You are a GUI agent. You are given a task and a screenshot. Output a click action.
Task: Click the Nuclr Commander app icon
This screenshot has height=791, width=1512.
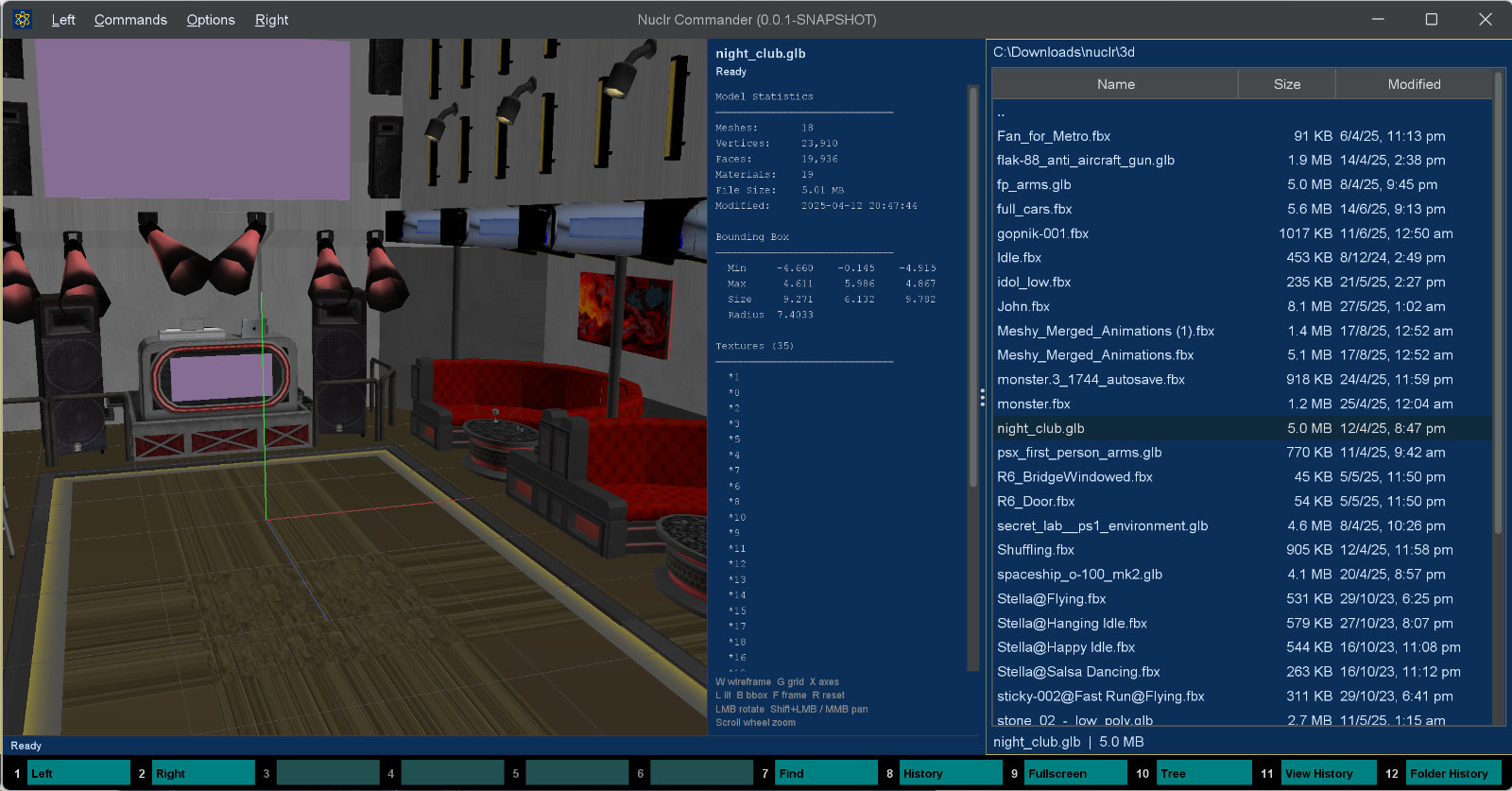23,19
